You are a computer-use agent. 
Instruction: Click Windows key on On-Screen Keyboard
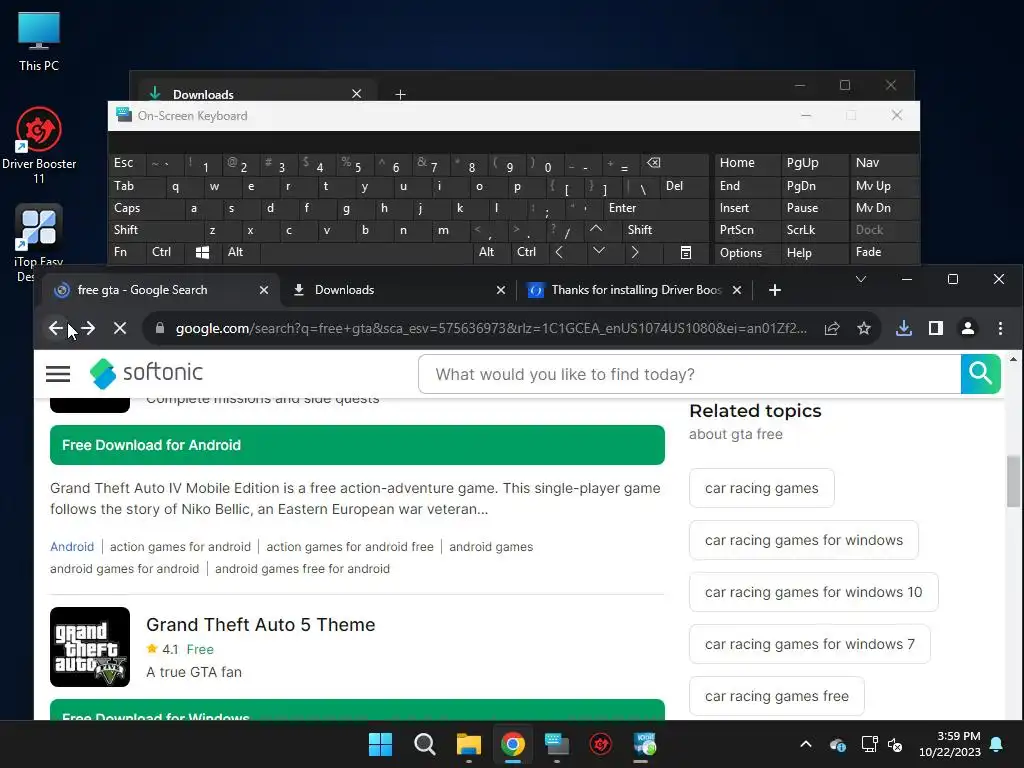pos(202,252)
